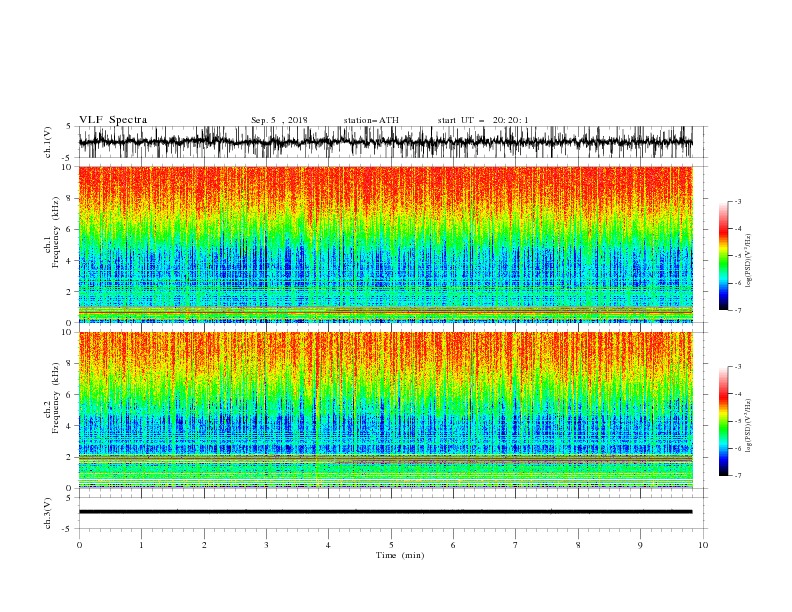Click the ch.3 flat voltage trace
792x612 pixels.
(x=385, y=512)
